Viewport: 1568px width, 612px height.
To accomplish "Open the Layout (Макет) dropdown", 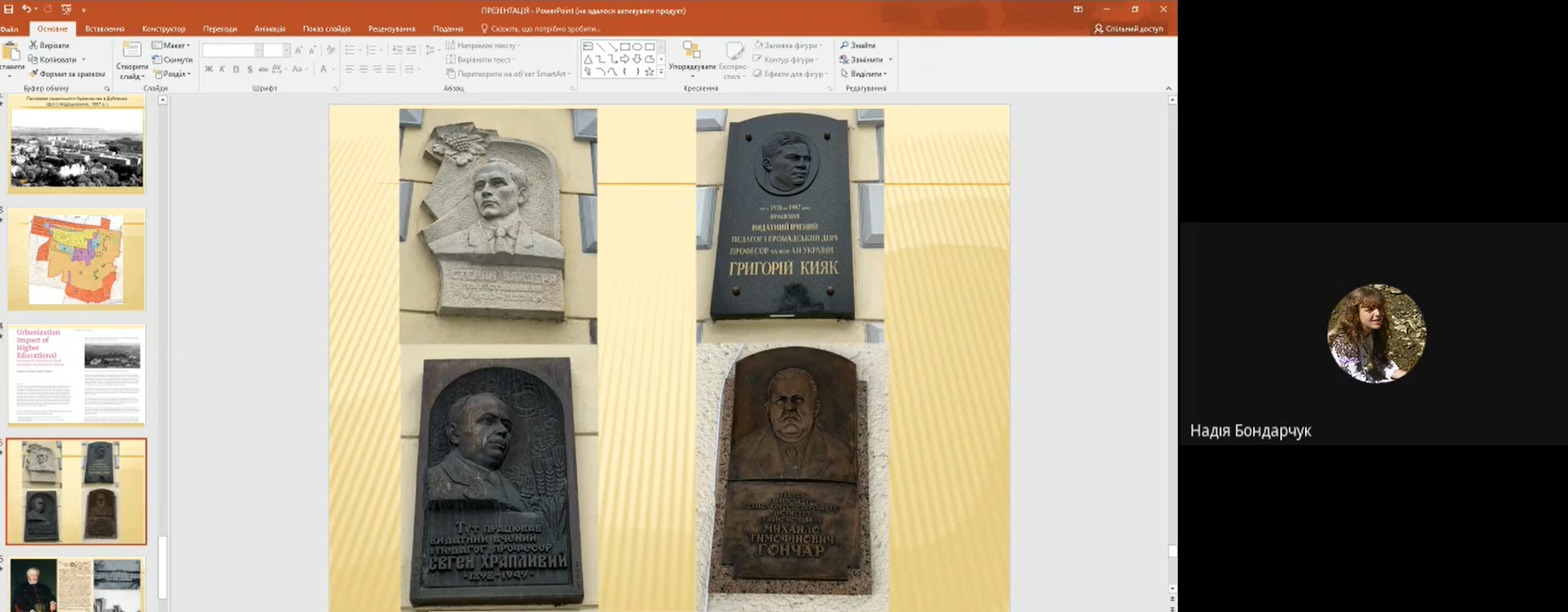I will (171, 45).
